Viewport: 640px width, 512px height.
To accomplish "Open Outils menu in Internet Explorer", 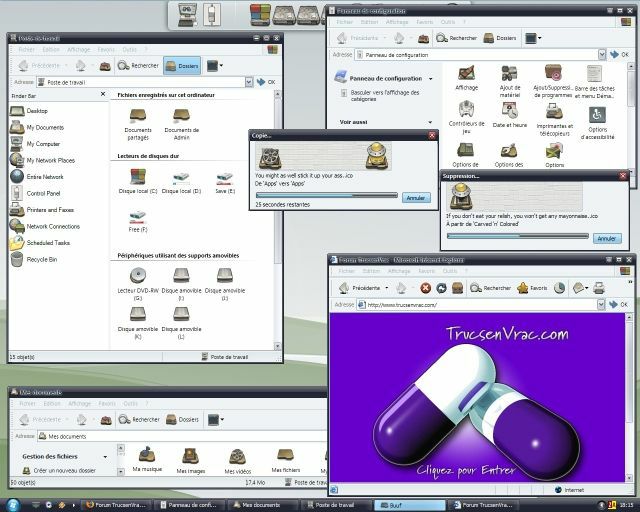I will pos(450,271).
